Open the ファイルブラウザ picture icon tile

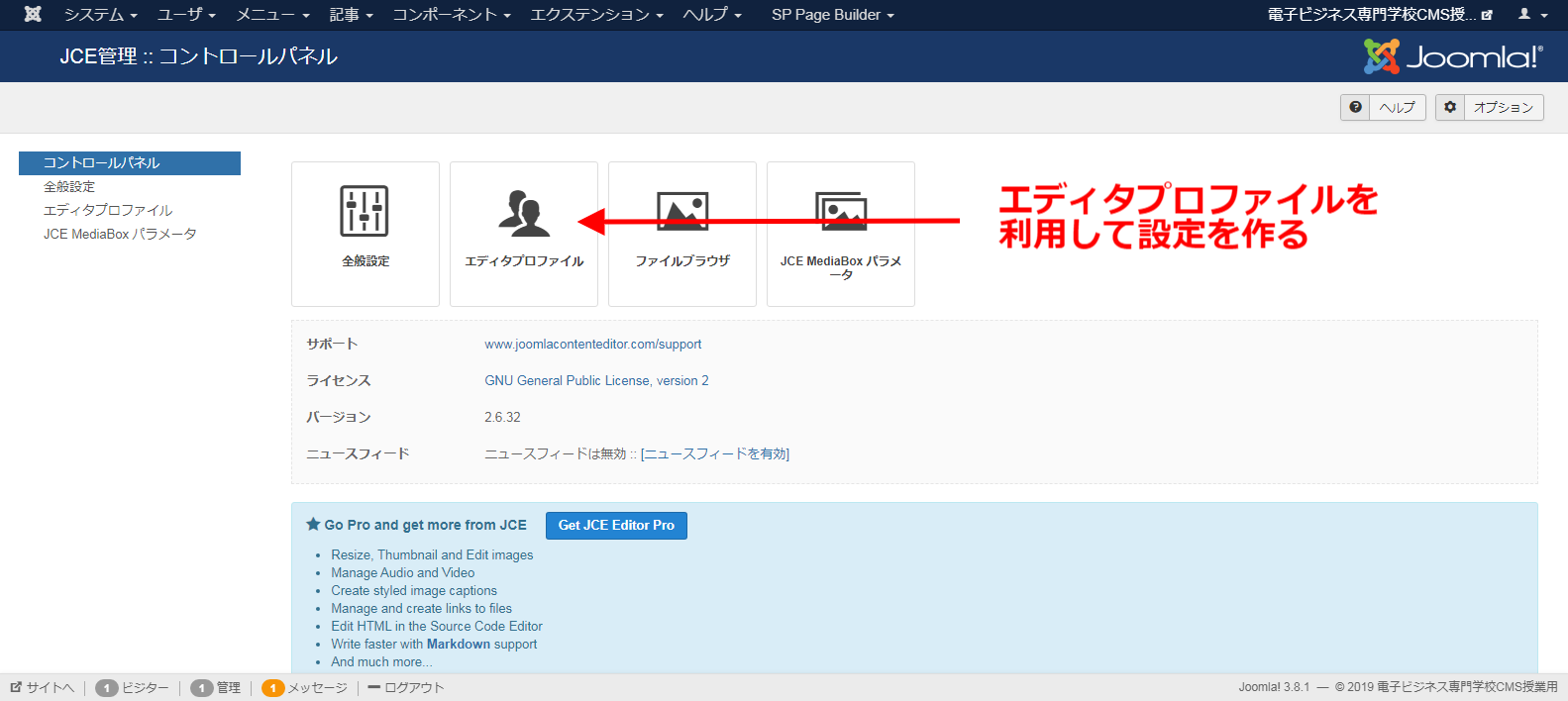[682, 234]
